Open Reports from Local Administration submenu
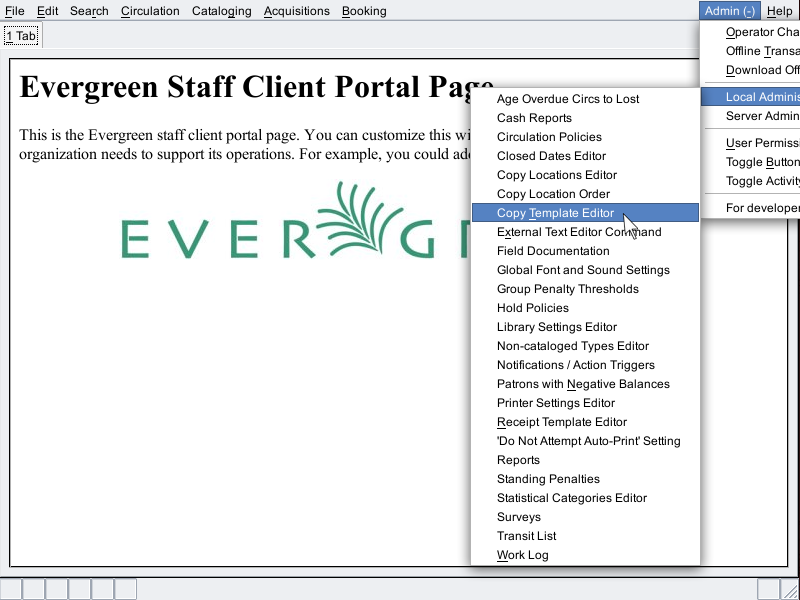800x600 pixels. (585, 460)
